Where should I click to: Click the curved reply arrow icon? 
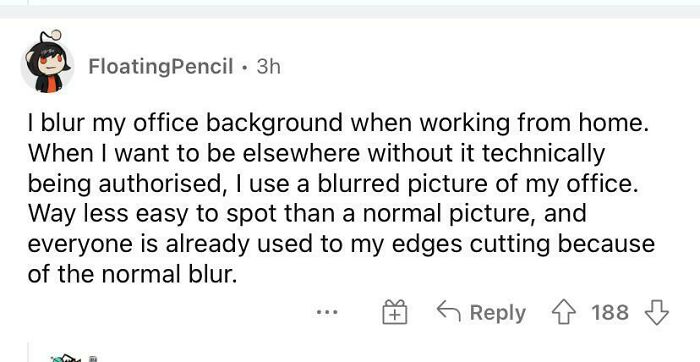(449, 310)
